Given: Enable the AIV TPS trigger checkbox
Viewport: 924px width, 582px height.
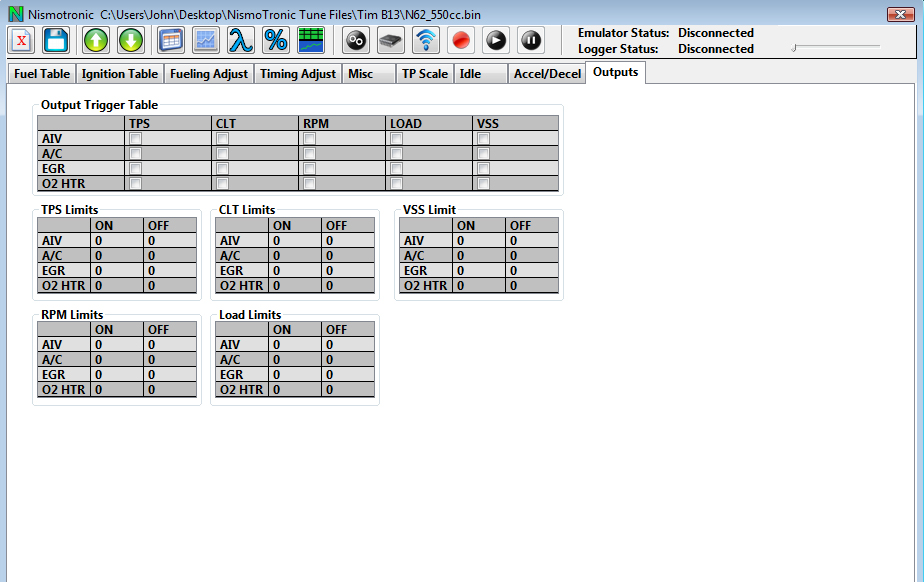Looking at the screenshot, I should coord(135,139).
